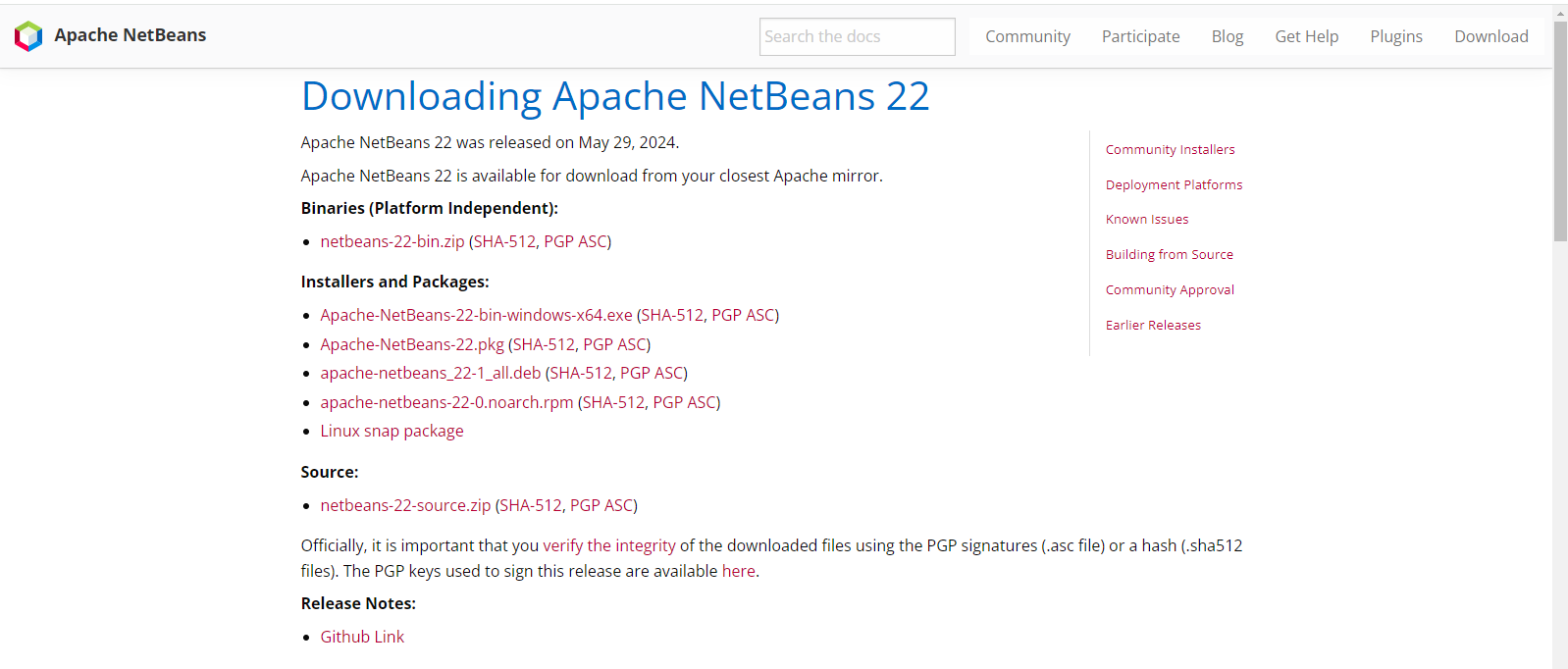The width and height of the screenshot is (1568, 669).
Task: Click the 'Release Notes:' heading text
Action: (x=358, y=603)
